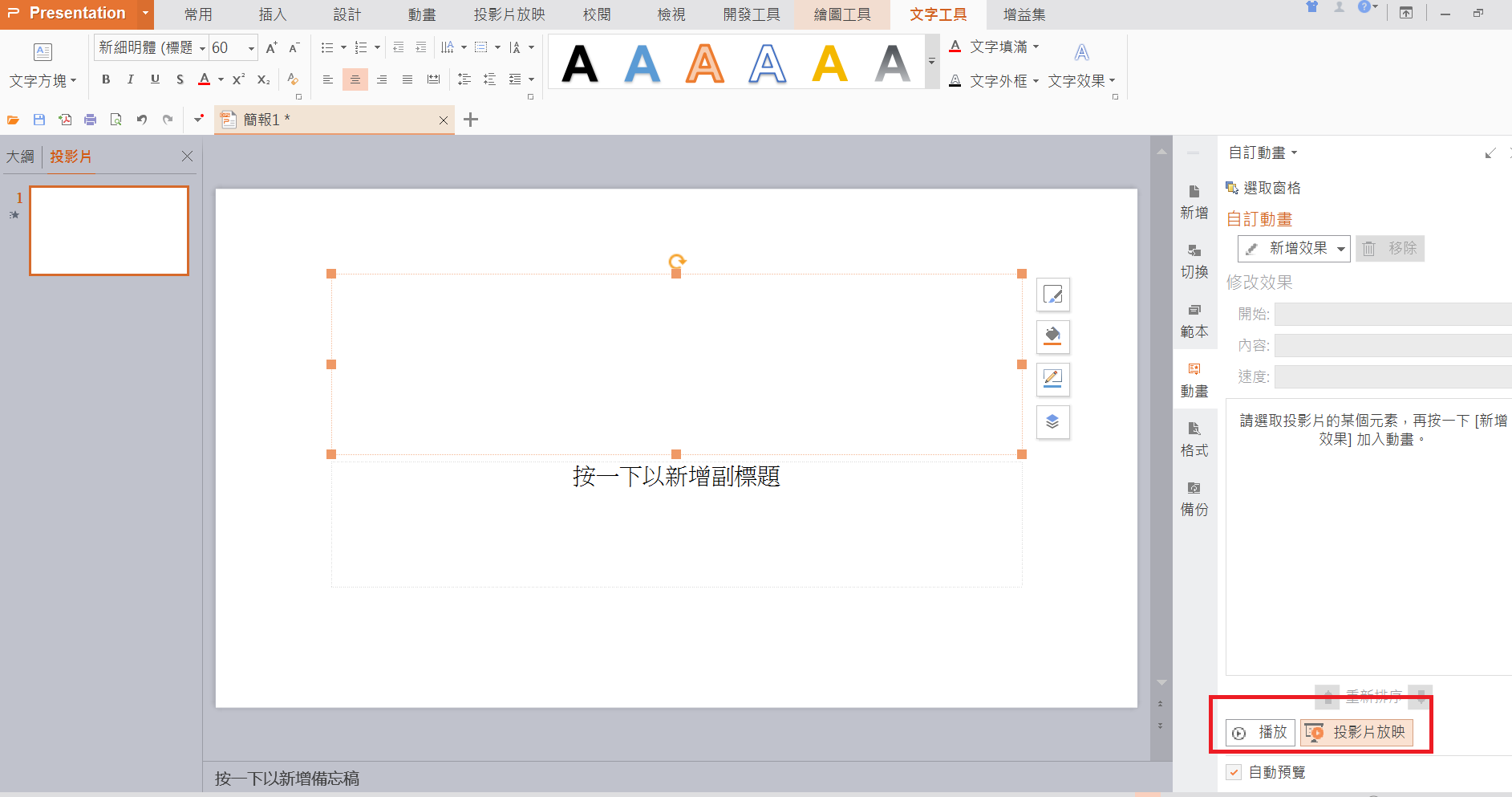Open 範本 templates side panel
Image resolution: width=1512 pixels, height=797 pixels.
[x=1194, y=320]
